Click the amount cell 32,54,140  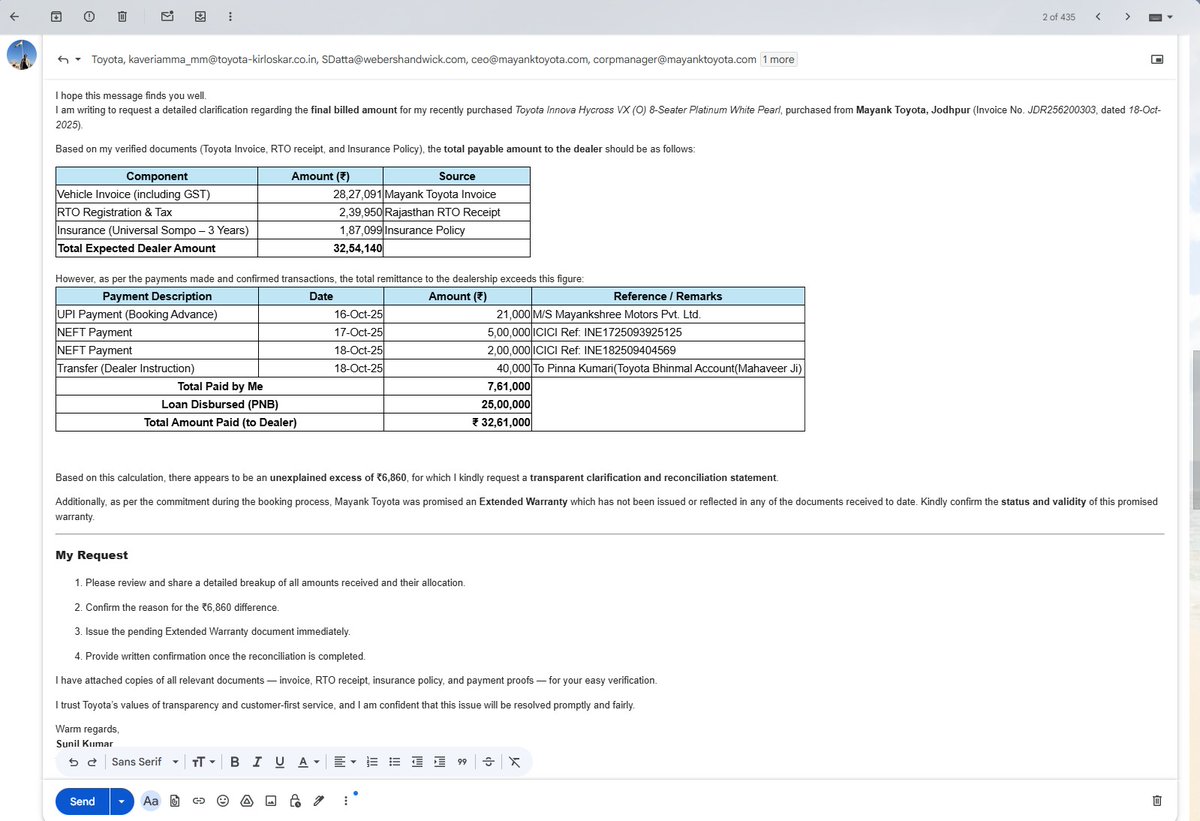point(320,248)
